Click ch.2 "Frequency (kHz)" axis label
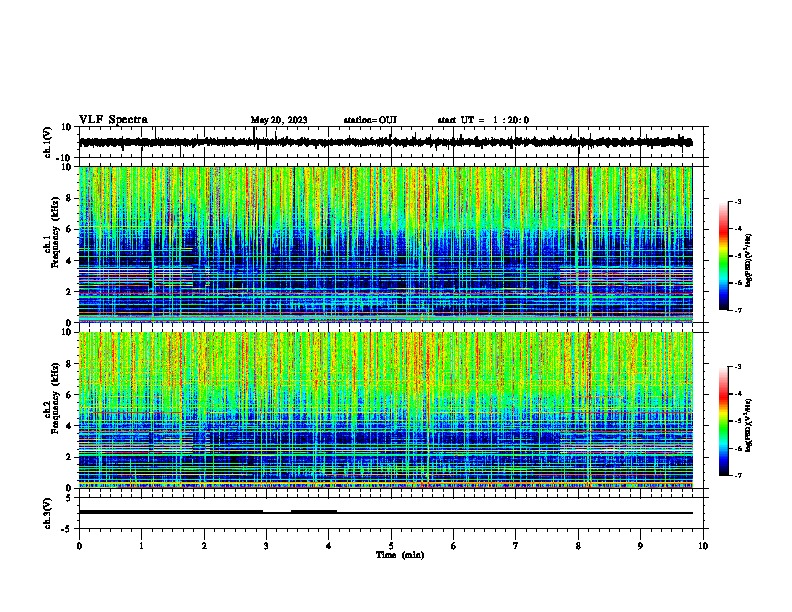This screenshot has width=792, height=612. 55,397
